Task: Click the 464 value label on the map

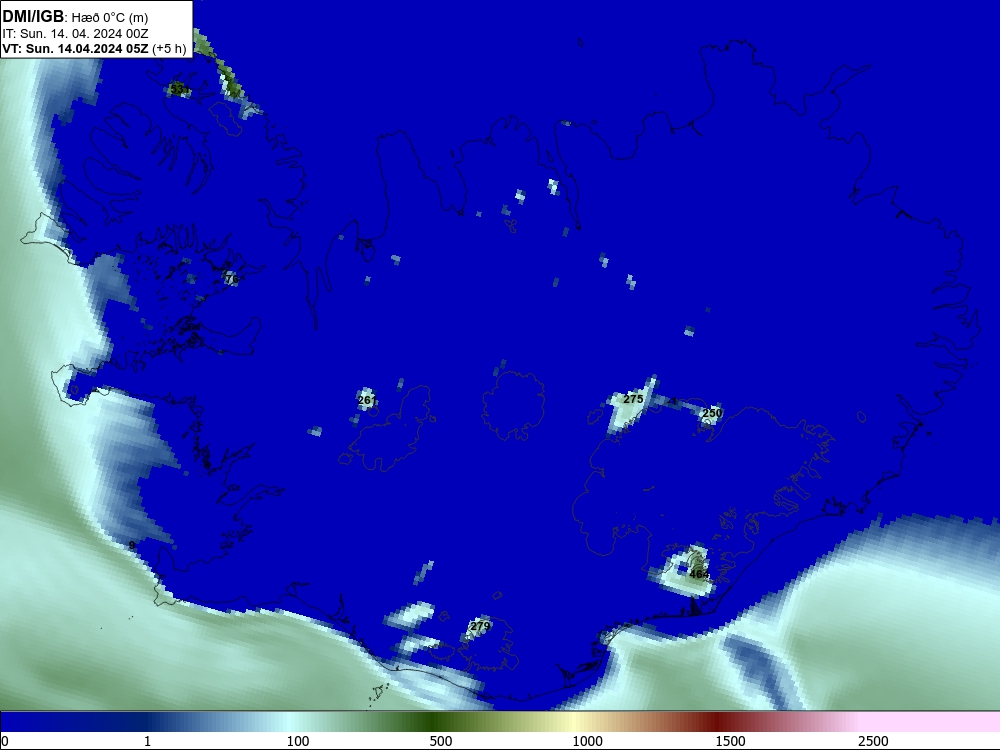Action: click(x=700, y=574)
